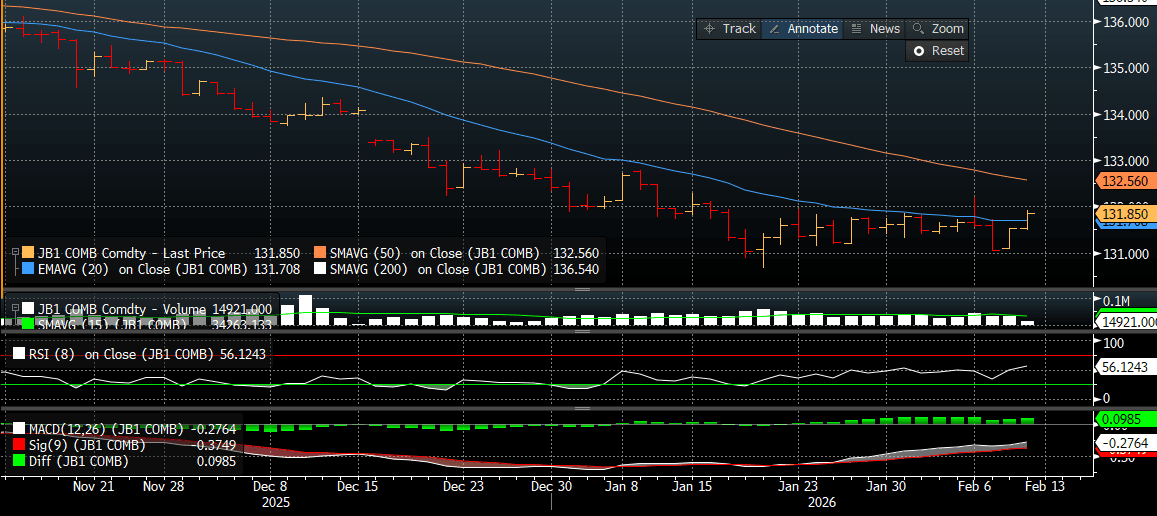
Task: Click the Reset circle icon
Action: (x=919, y=51)
